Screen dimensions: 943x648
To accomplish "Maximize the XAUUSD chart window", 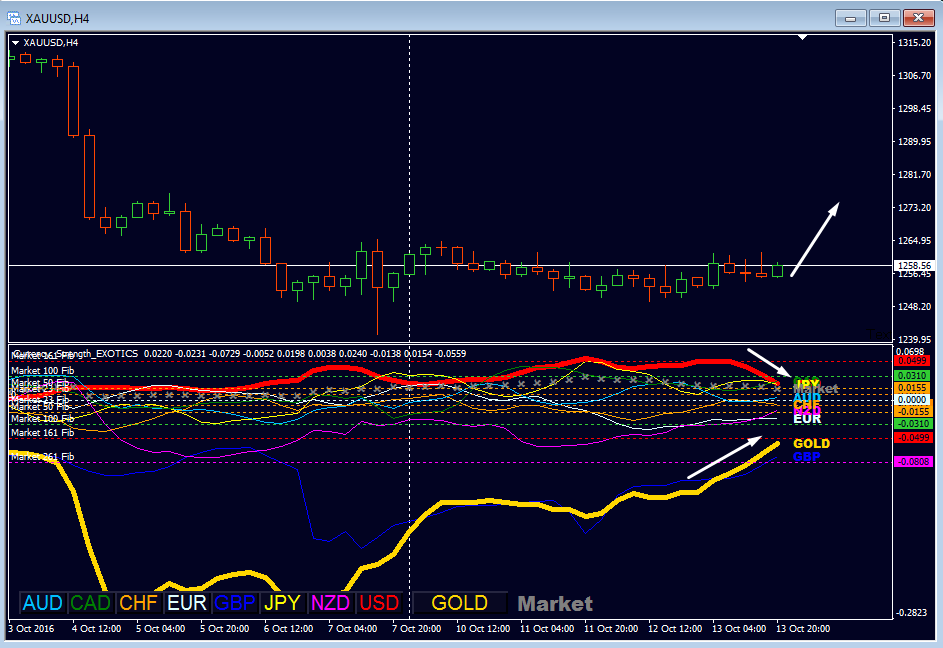I will [x=884, y=18].
